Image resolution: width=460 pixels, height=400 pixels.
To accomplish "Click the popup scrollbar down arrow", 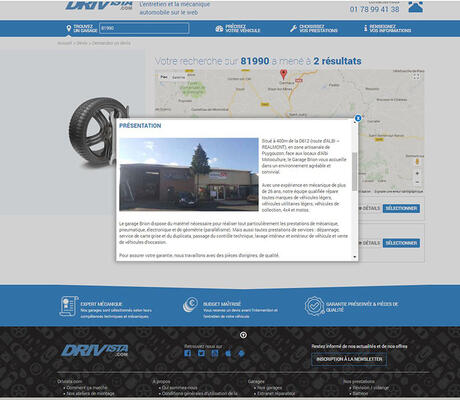I will pos(354,257).
